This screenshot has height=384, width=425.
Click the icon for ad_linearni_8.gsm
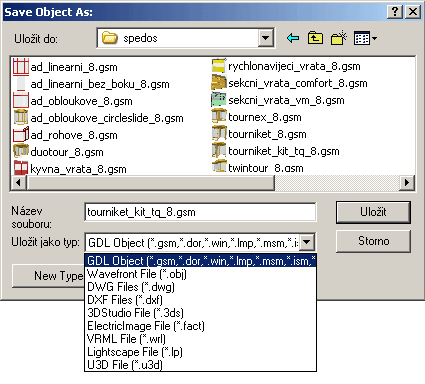coord(21,66)
